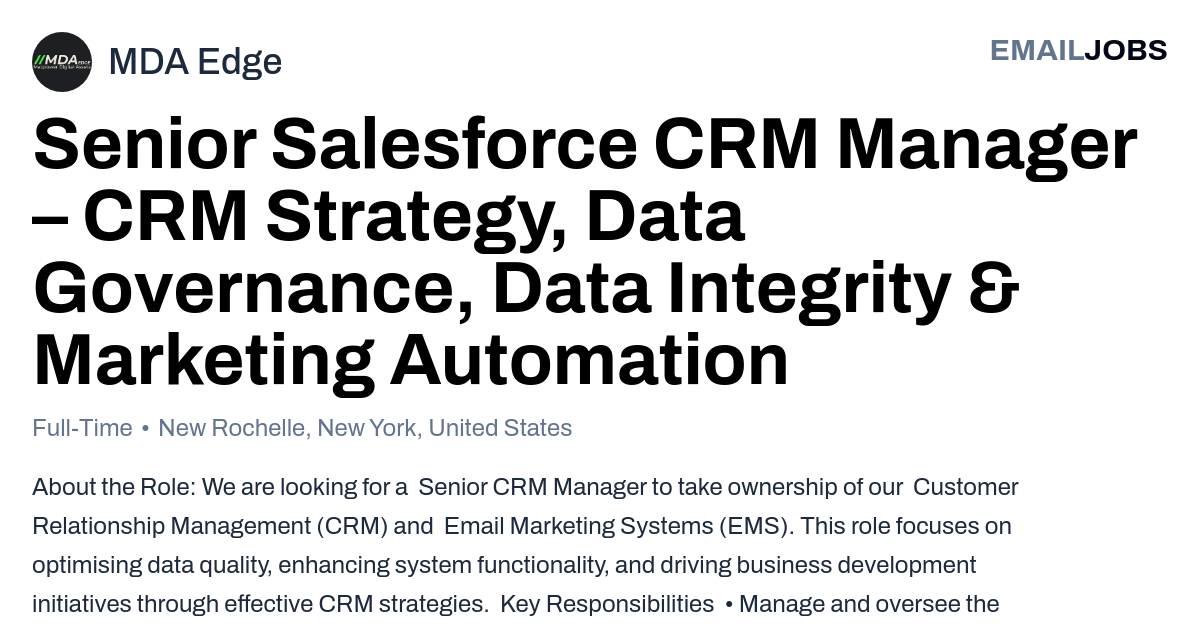Click the ampersand in the job title

[994, 287]
